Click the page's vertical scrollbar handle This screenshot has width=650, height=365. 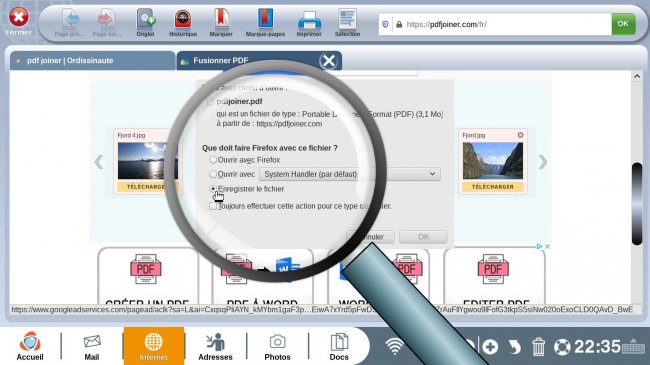tap(637, 204)
